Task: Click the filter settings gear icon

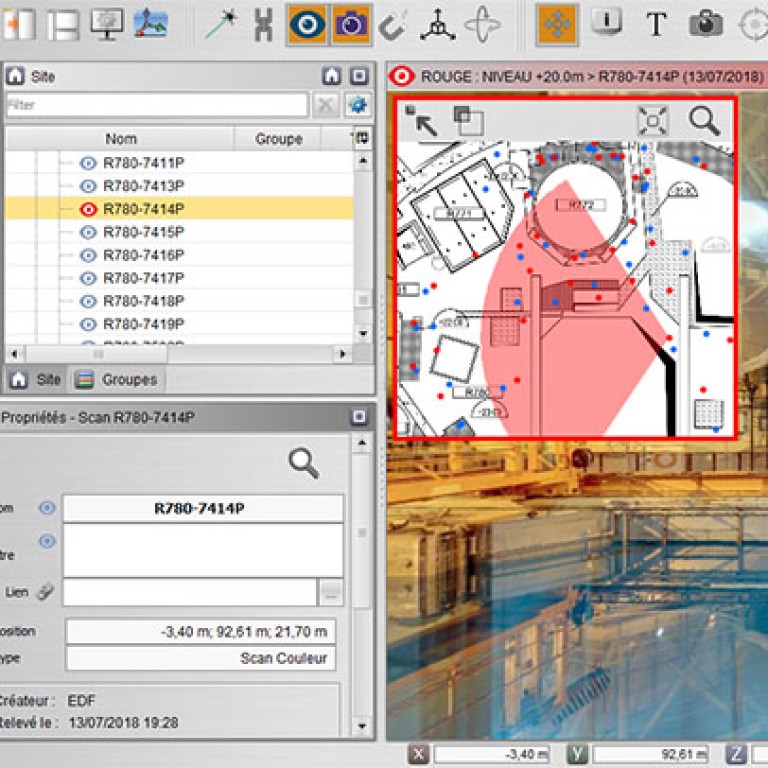Action: point(356,105)
